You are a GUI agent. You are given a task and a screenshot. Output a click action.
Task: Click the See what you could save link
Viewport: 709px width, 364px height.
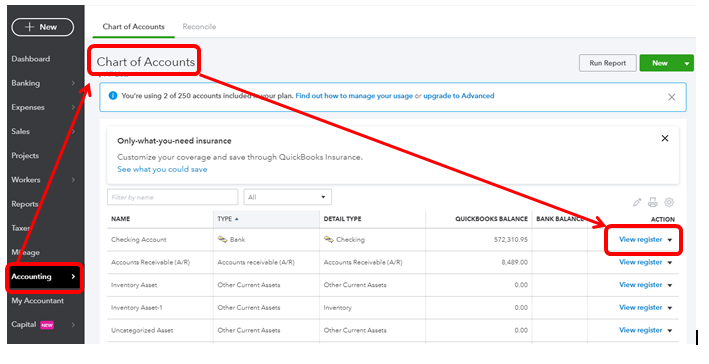point(162,170)
